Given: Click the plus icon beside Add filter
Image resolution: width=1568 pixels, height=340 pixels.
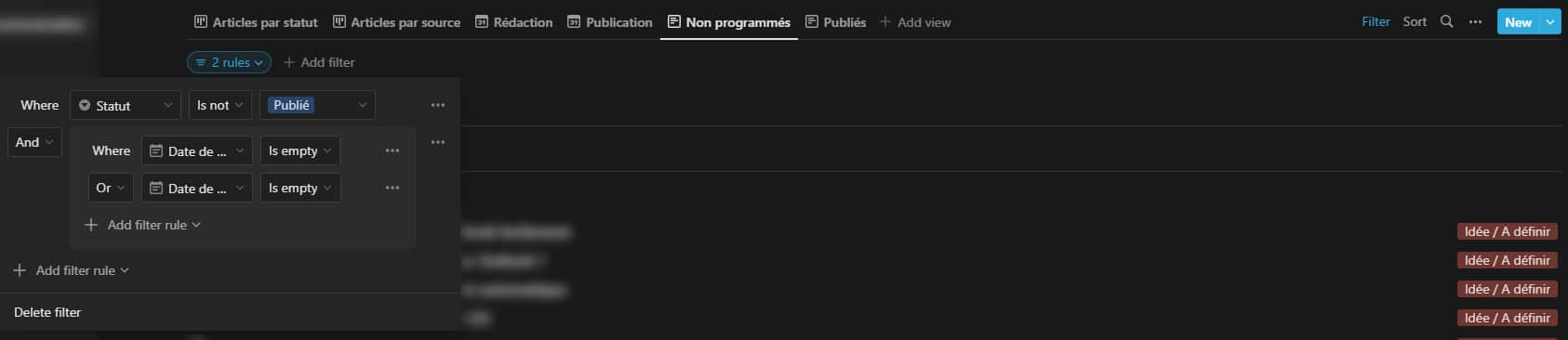Looking at the screenshot, I should 289,62.
